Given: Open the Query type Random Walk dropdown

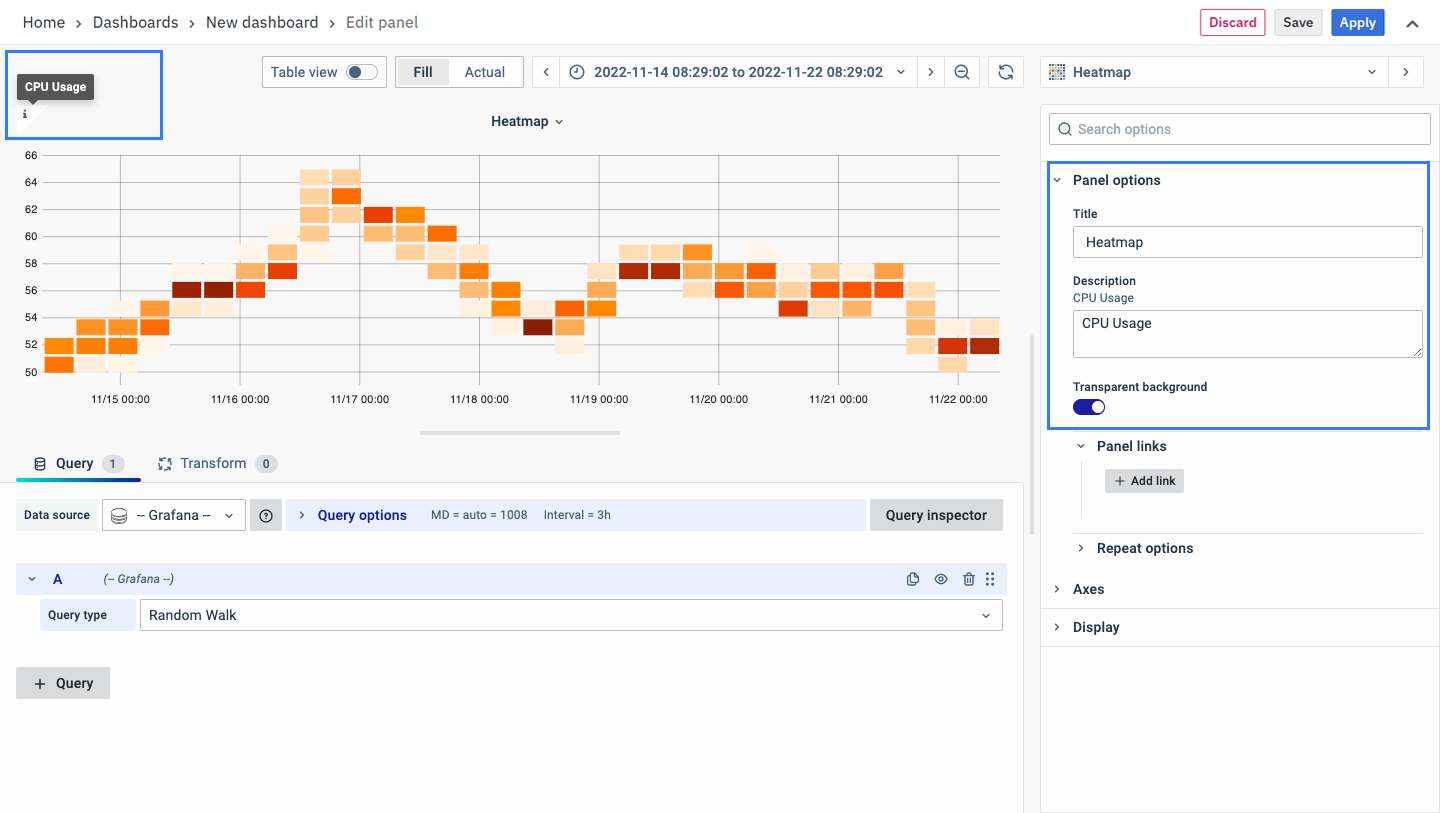Looking at the screenshot, I should [570, 615].
